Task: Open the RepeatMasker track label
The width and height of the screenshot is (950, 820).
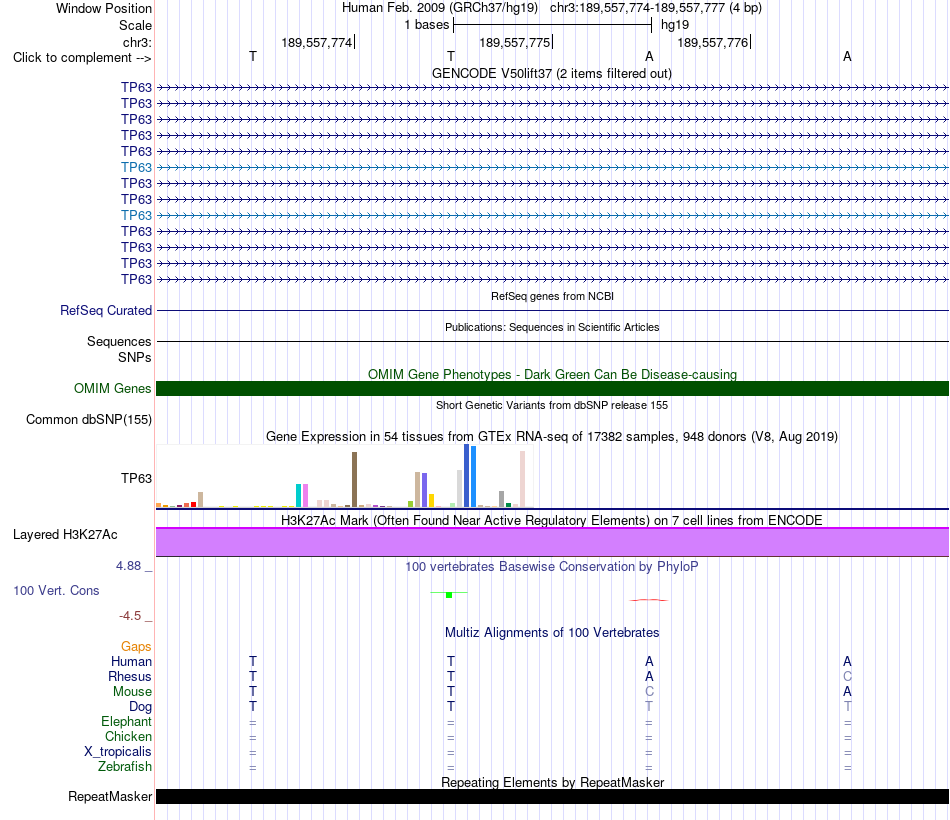Action: [x=110, y=796]
